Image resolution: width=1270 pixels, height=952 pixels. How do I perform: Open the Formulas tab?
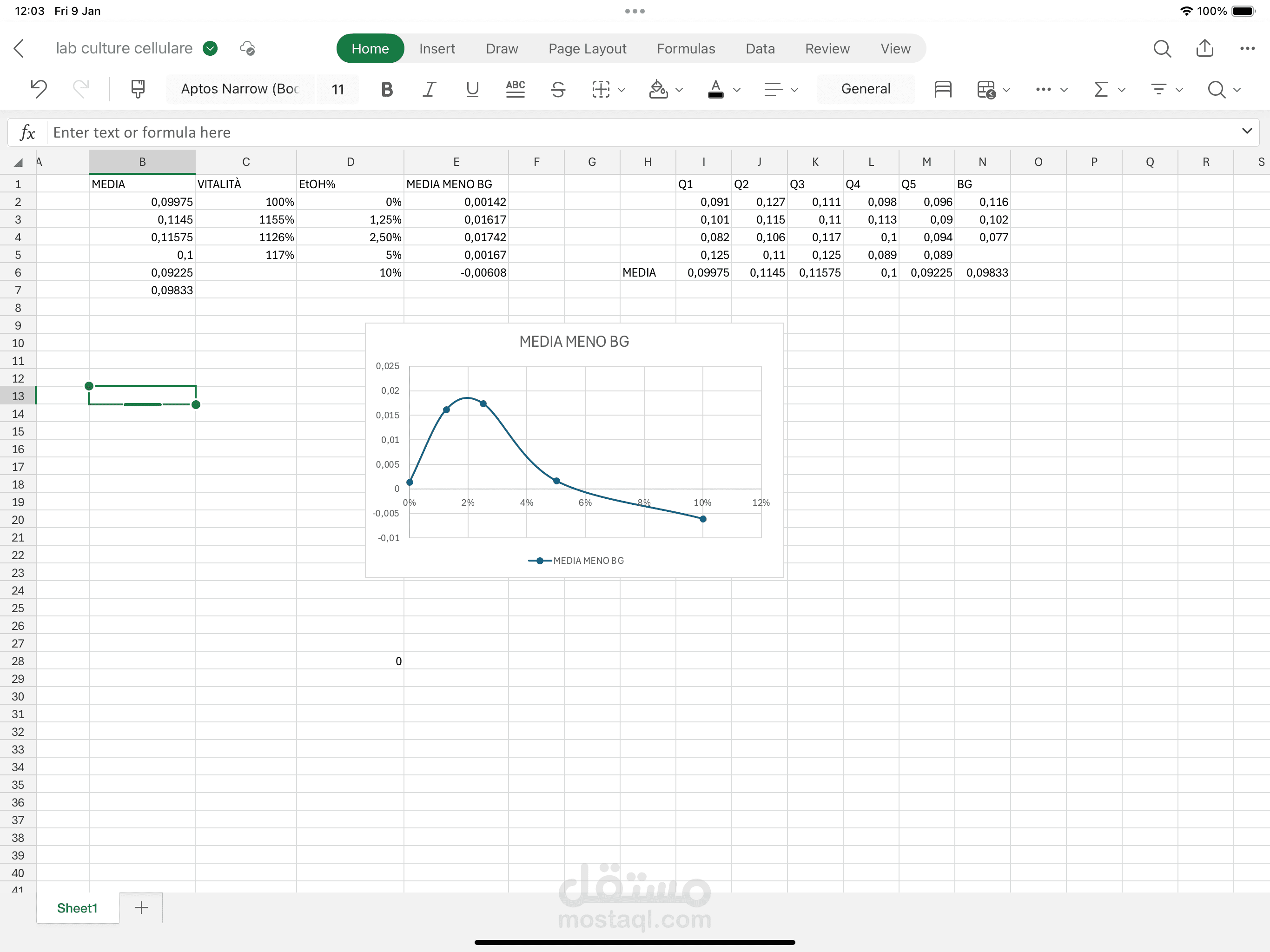point(686,49)
